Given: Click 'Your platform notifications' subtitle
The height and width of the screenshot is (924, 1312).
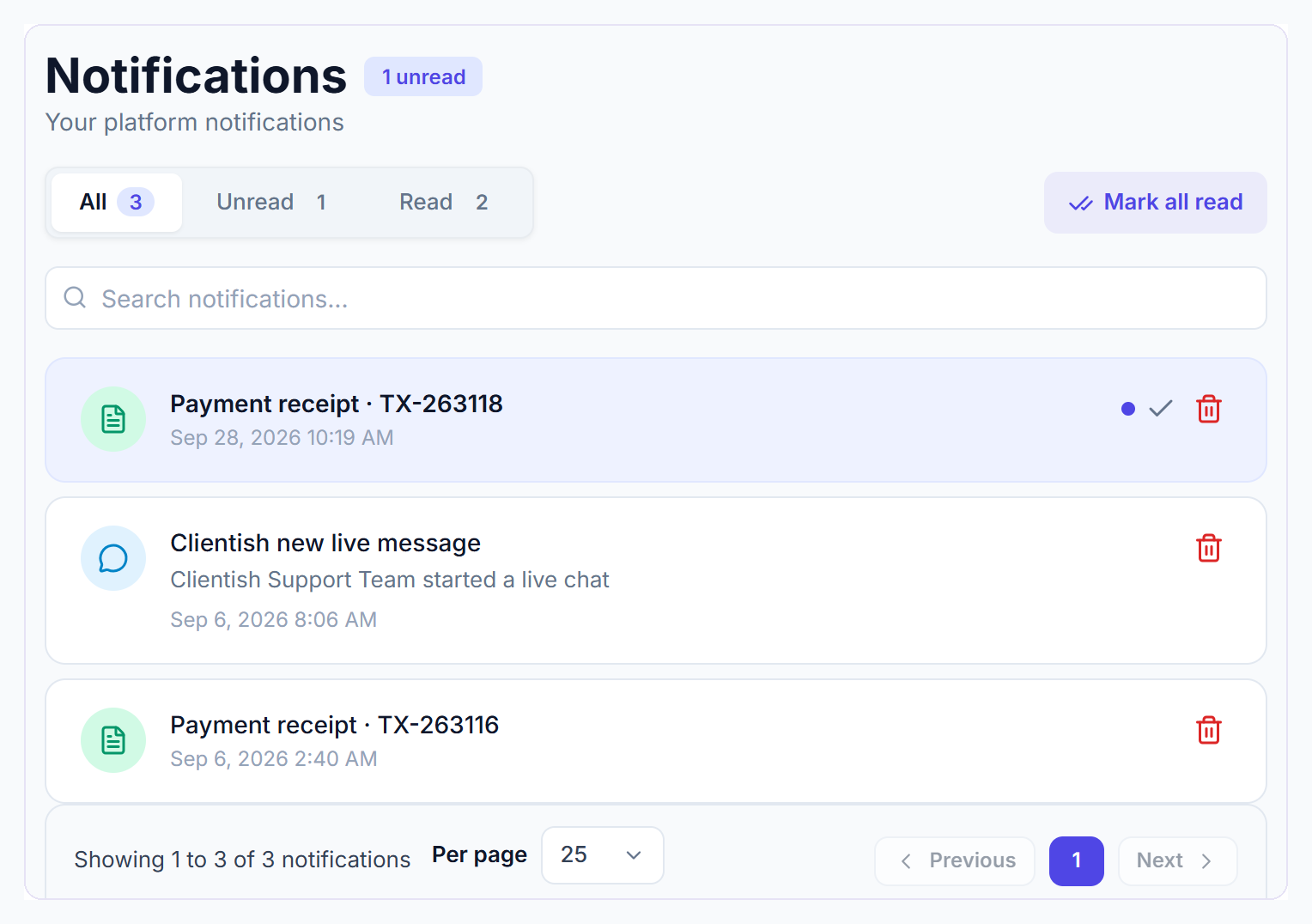Looking at the screenshot, I should click(195, 123).
